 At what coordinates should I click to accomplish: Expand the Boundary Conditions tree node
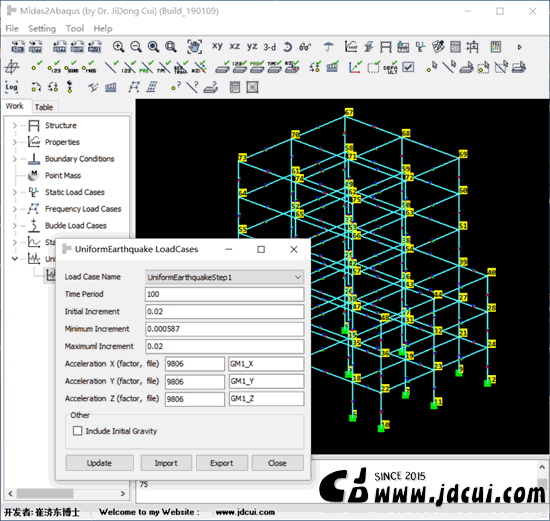pyautogui.click(x=15, y=159)
